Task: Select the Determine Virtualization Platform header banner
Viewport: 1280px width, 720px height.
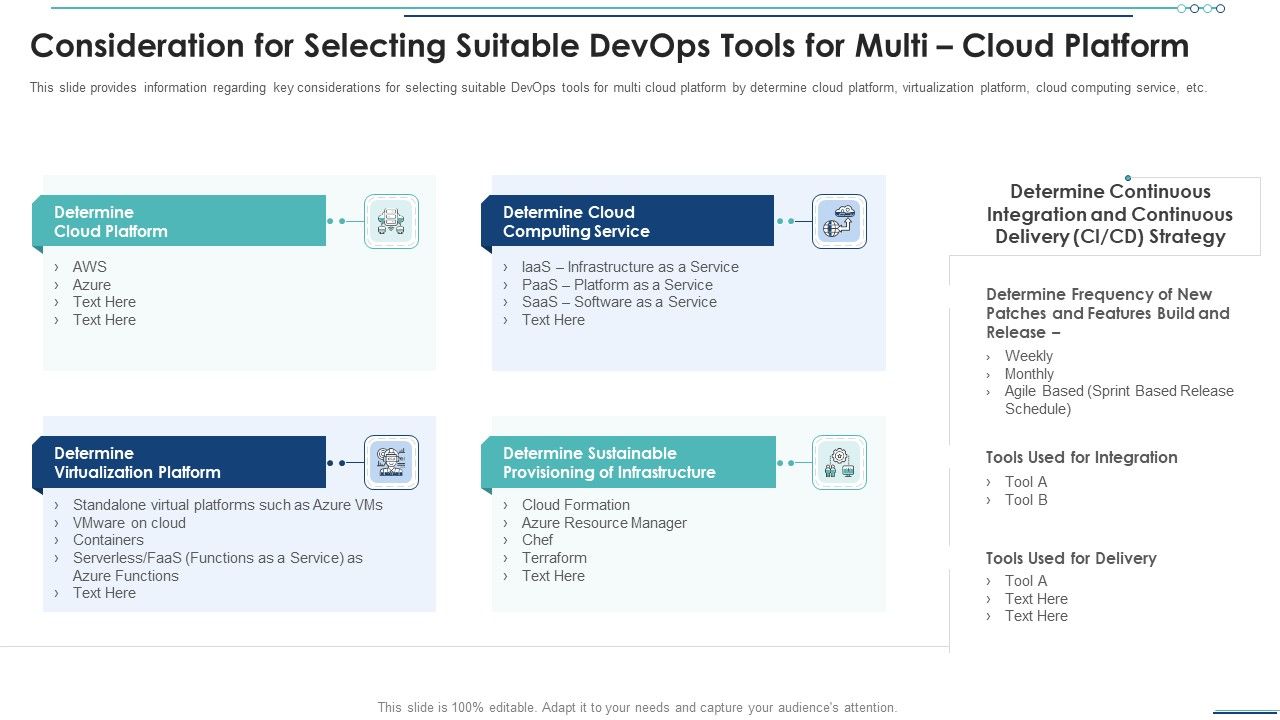Action: 180,462
